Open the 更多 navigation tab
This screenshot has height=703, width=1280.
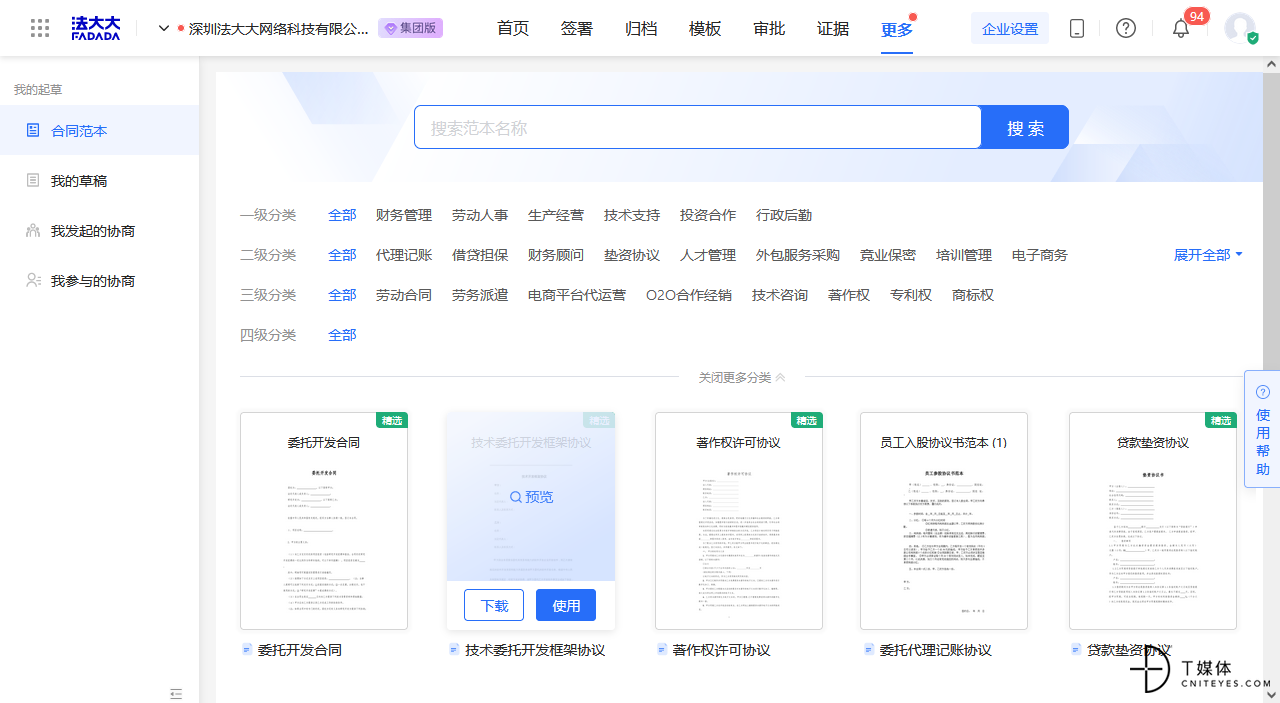(x=897, y=29)
